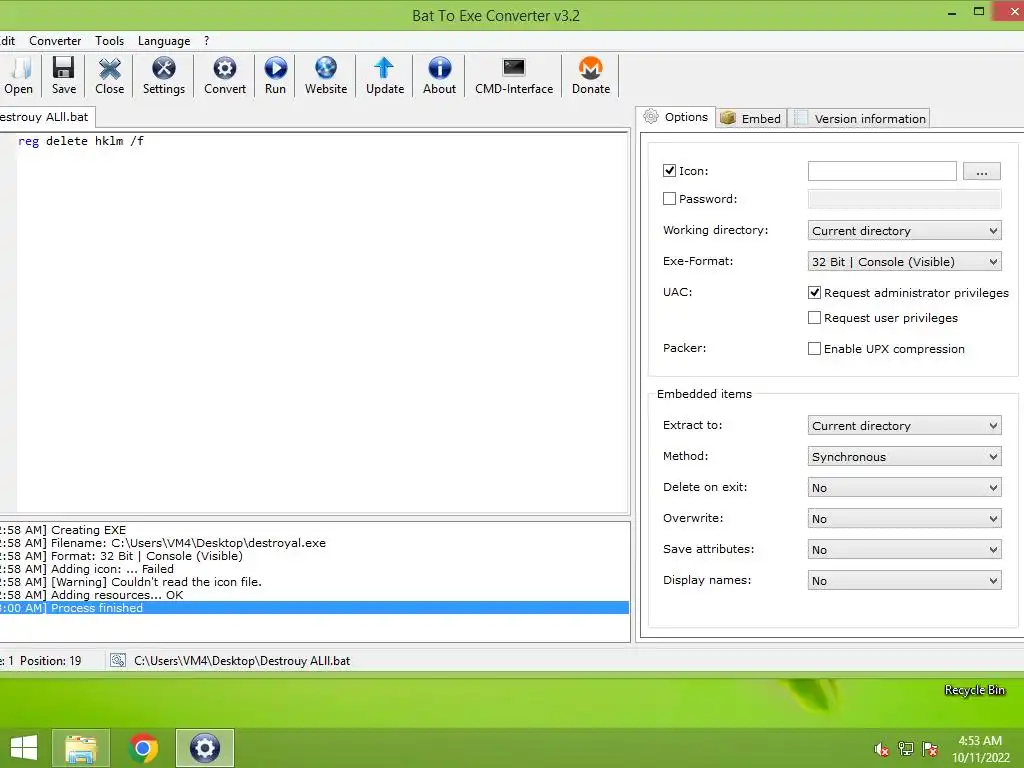Select the 'Process finished' log entry

click(x=314, y=608)
